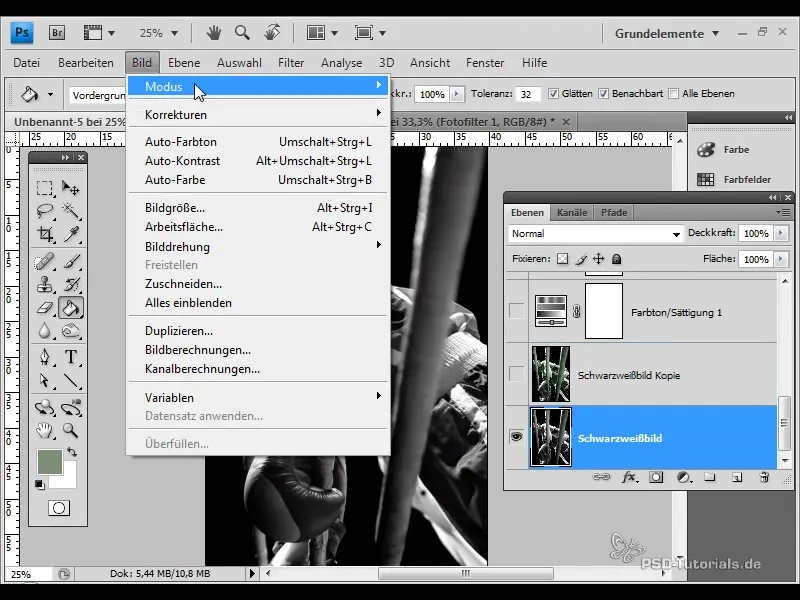Choose Arbeitsfläche... menu entry
The image size is (800, 600).
coord(259,227)
